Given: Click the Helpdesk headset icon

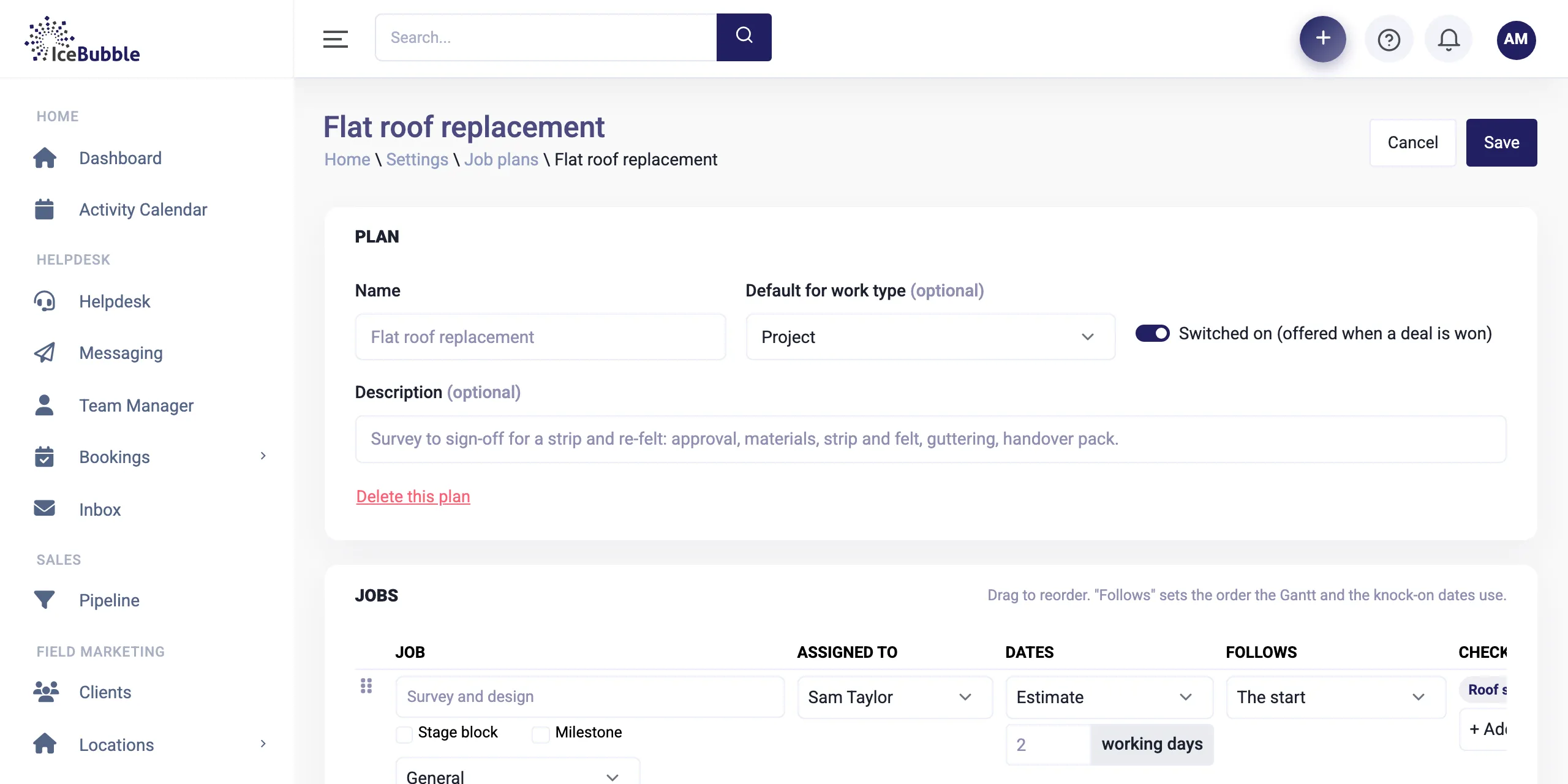Looking at the screenshot, I should [44, 301].
